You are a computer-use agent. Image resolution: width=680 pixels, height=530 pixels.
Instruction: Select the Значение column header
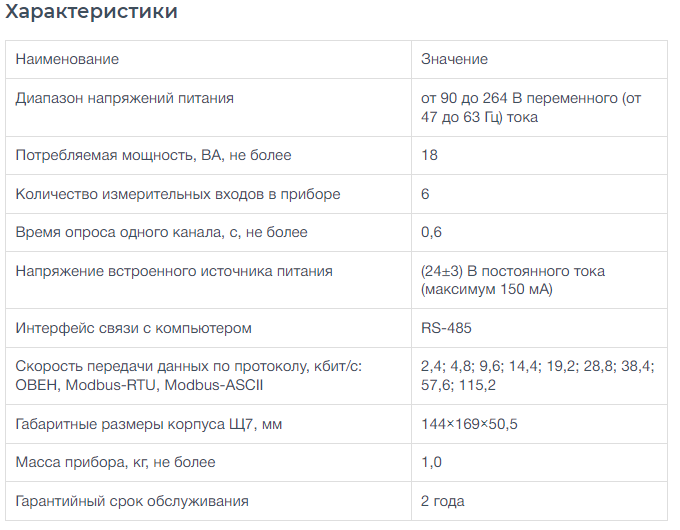454,59
